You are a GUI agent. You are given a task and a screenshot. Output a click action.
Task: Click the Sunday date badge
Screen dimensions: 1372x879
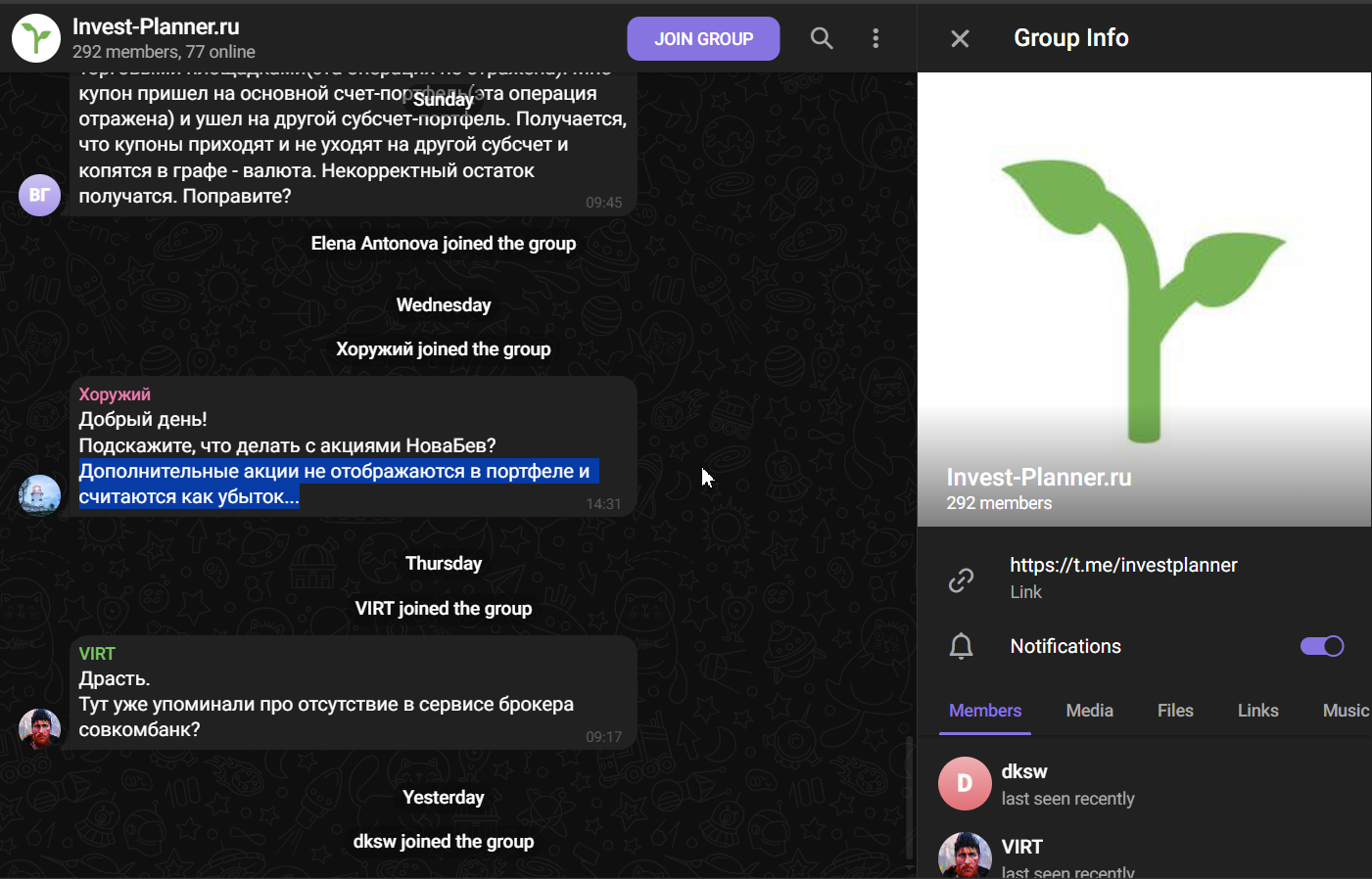coord(444,100)
